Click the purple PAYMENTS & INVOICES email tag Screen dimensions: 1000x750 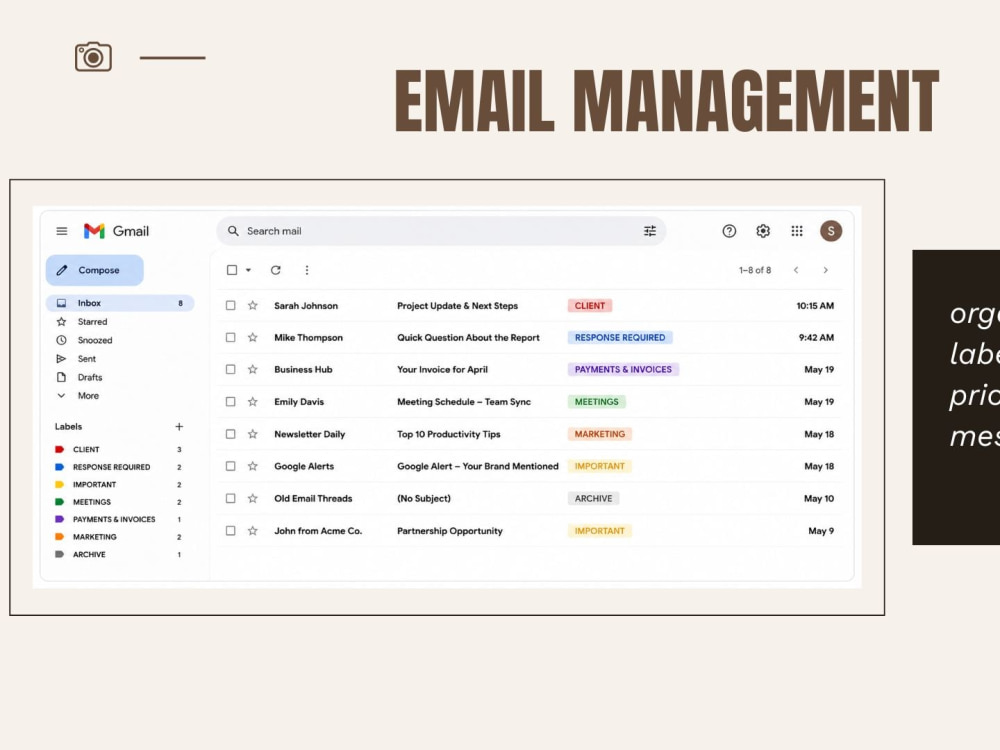[623, 369]
